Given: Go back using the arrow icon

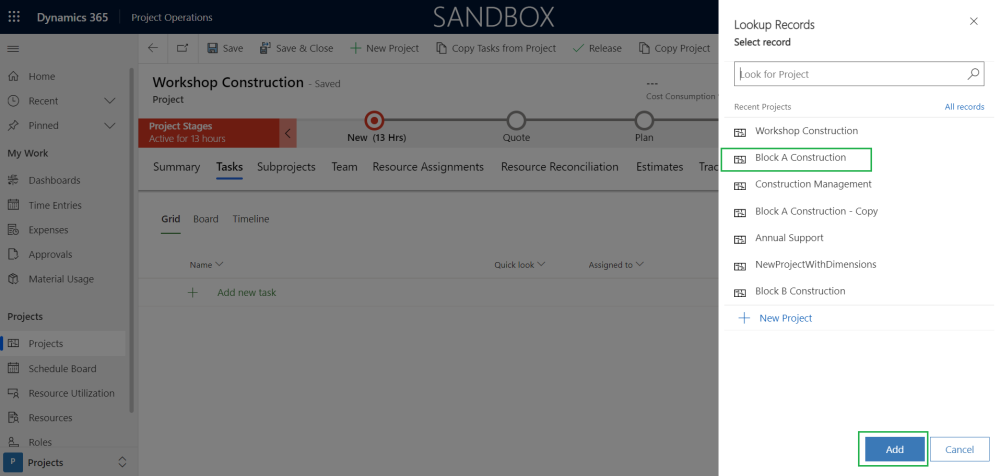Looking at the screenshot, I should tap(153, 48).
